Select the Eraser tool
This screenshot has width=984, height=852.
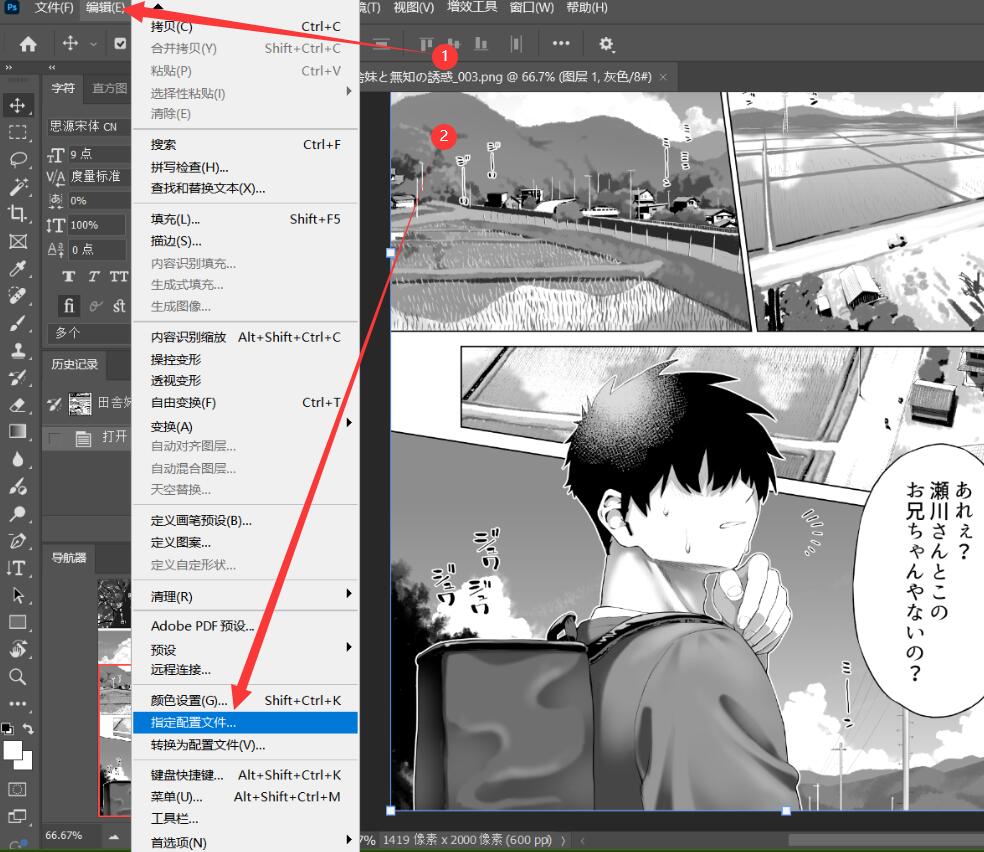click(18, 405)
